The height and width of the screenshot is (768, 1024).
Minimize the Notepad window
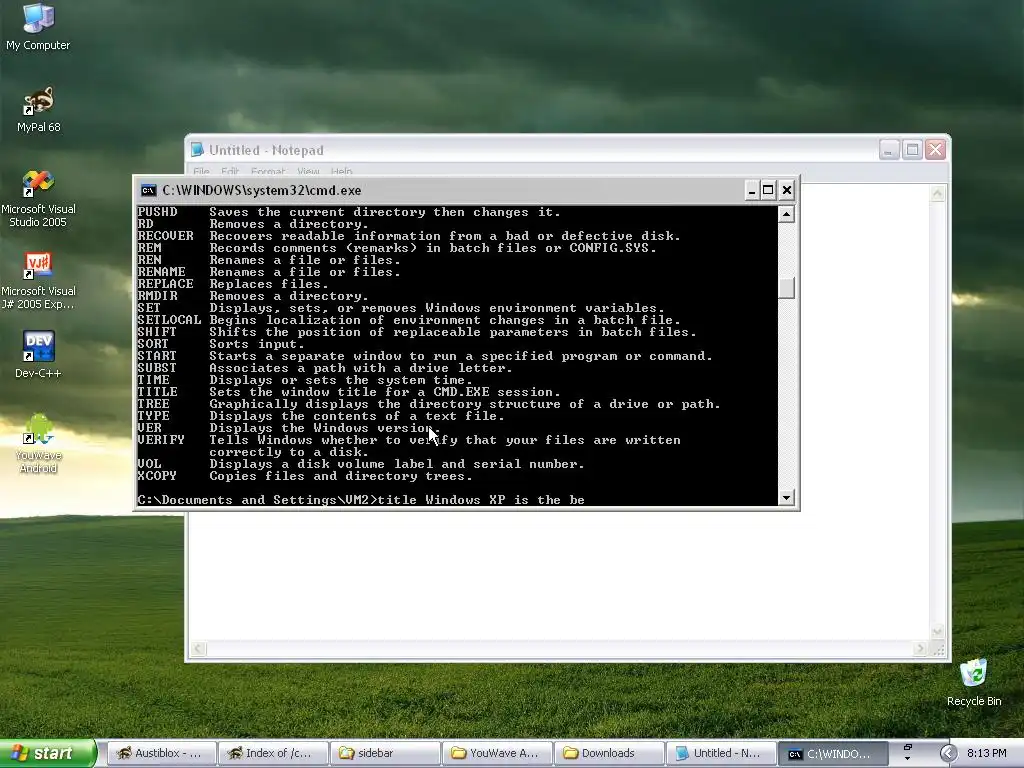point(889,150)
